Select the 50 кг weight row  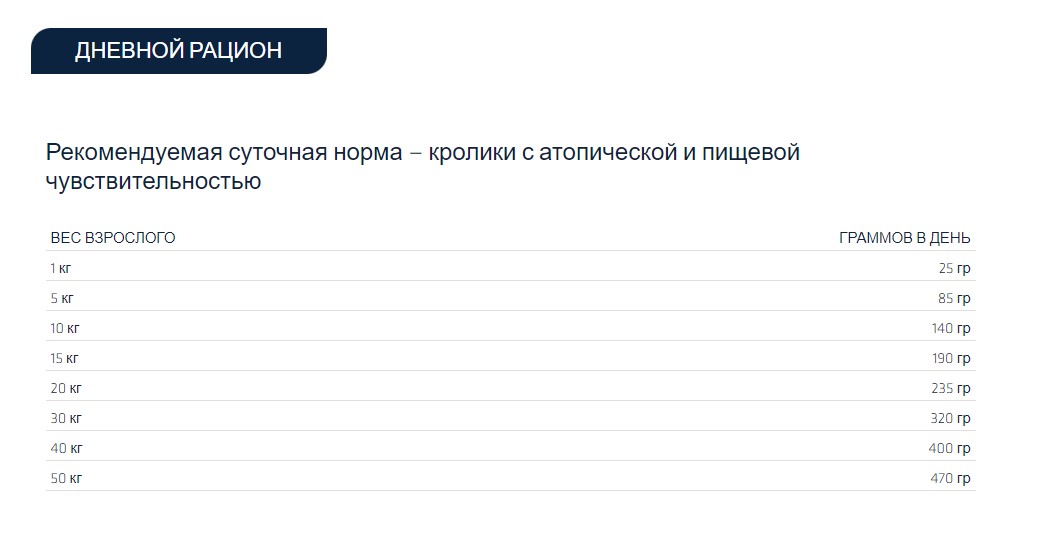click(x=511, y=476)
